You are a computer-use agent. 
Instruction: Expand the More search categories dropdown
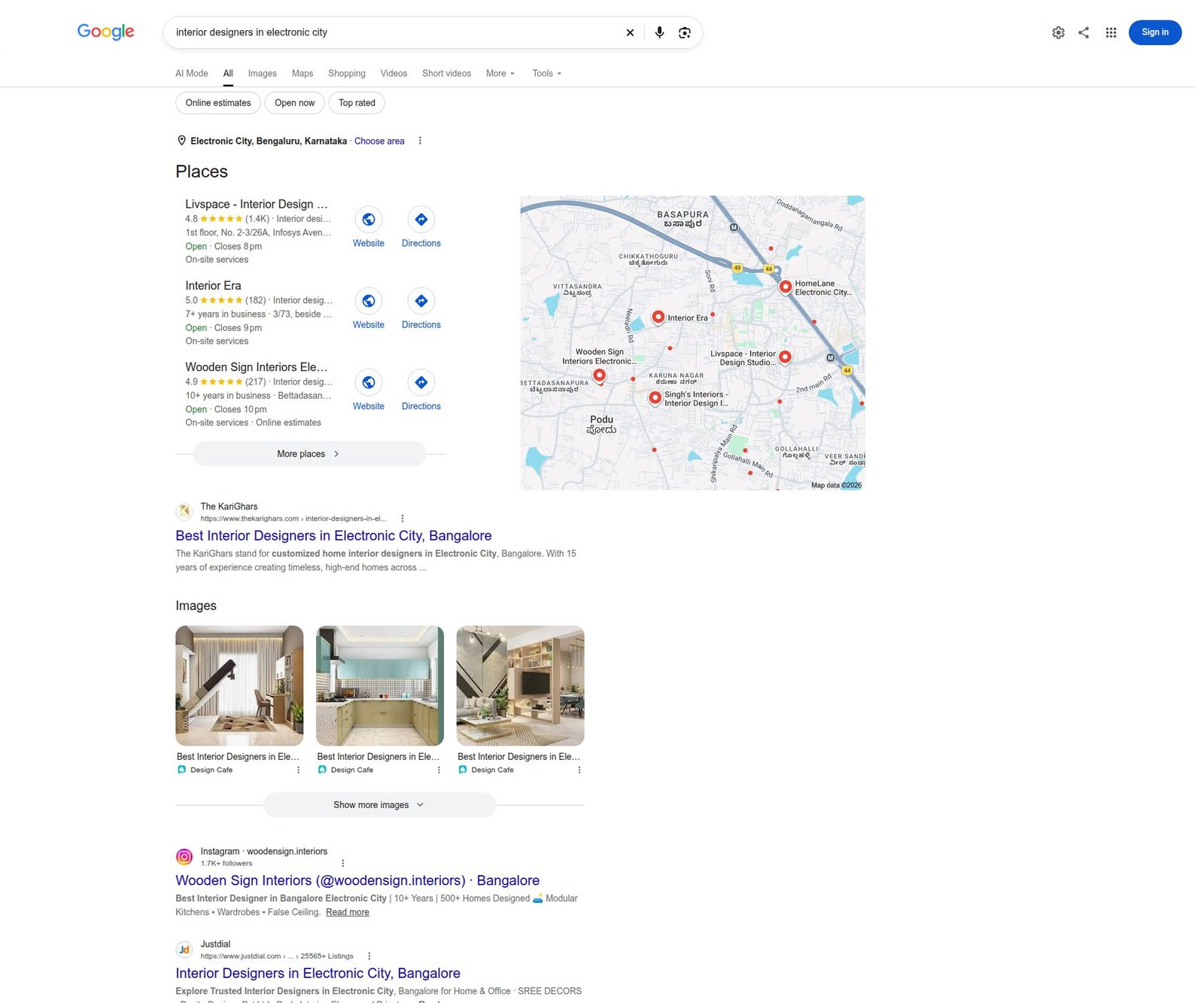(x=500, y=74)
